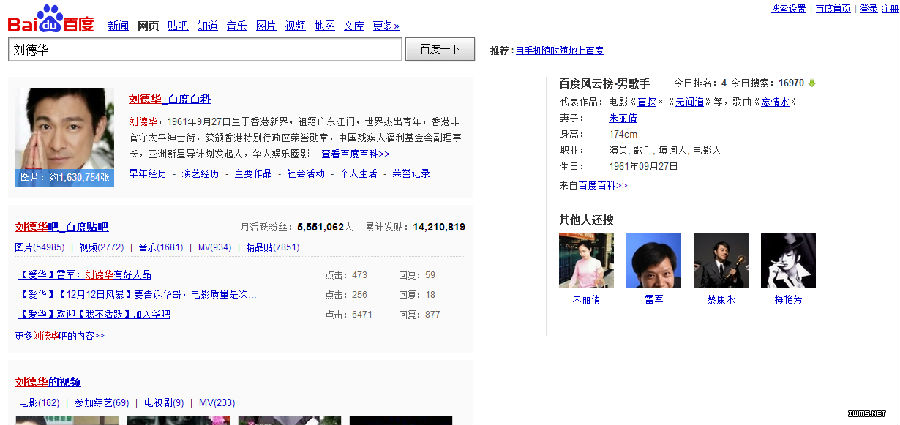
Task: Open the MV videos link under 刘德华的视频
Action: click(217, 403)
